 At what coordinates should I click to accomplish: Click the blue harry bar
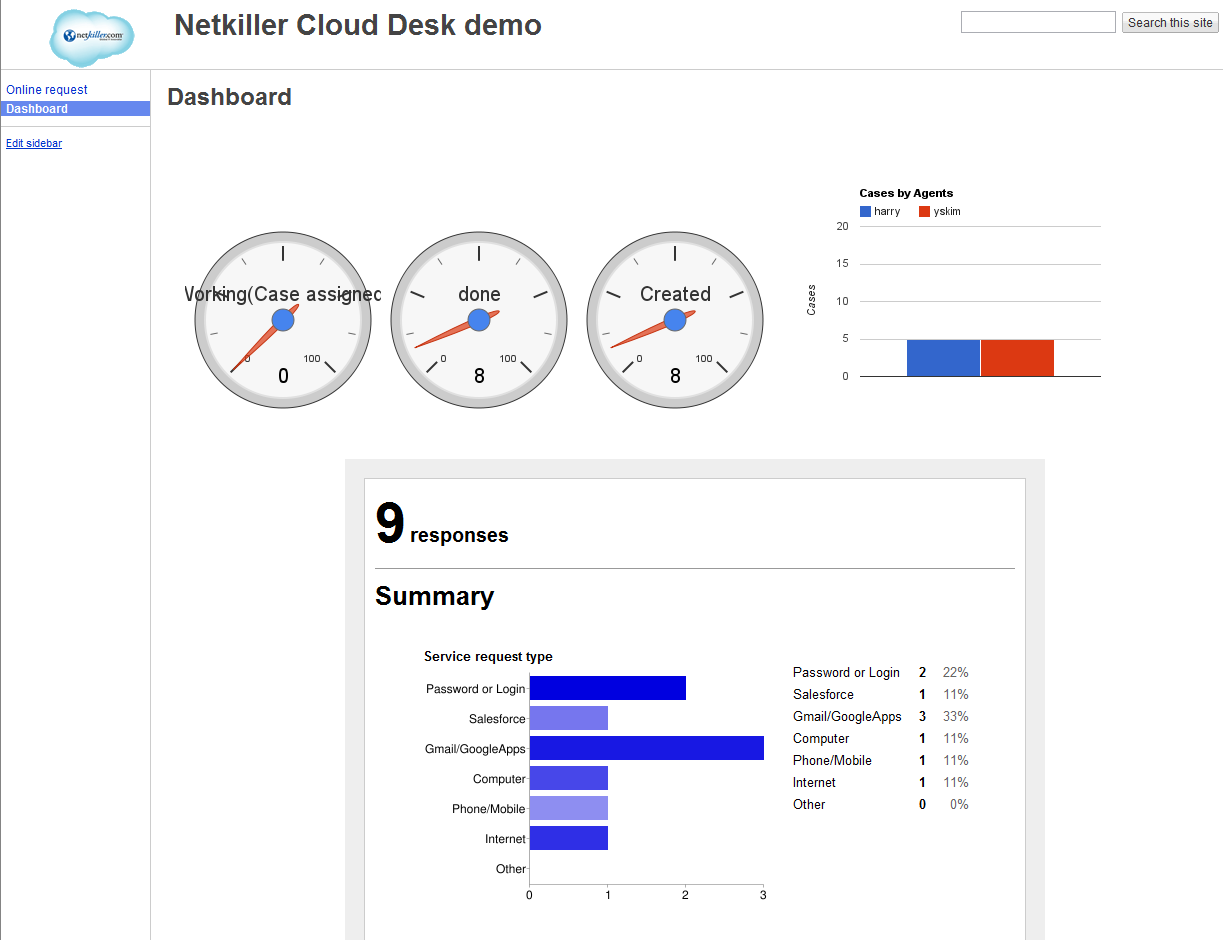tap(943, 358)
